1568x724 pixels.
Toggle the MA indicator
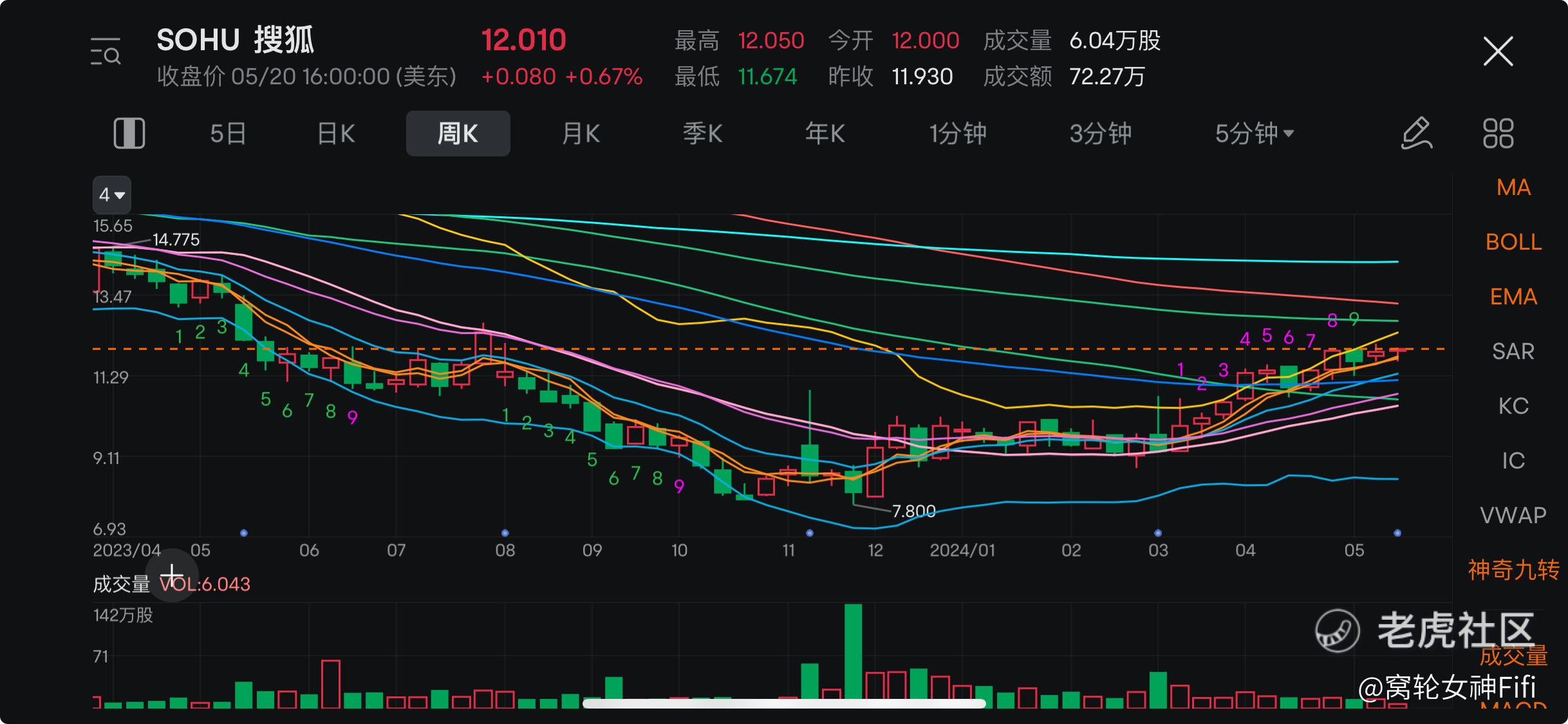pyautogui.click(x=1513, y=187)
